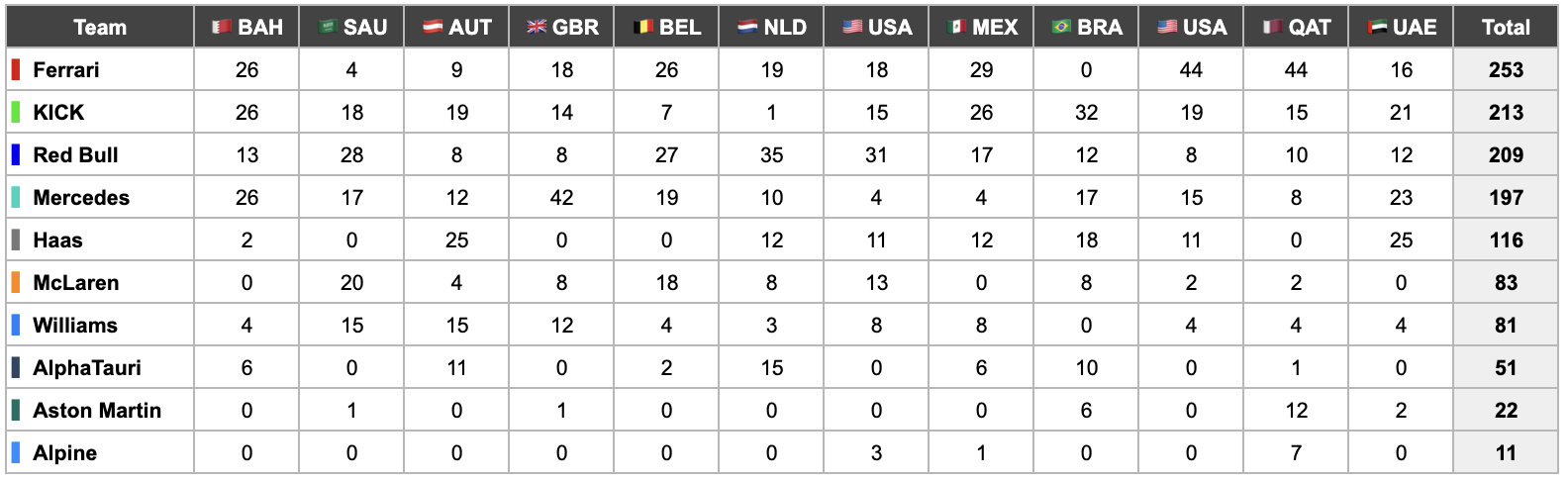Click Ferrari's red team color swatch
The image size is (1568, 481).
(x=16, y=70)
